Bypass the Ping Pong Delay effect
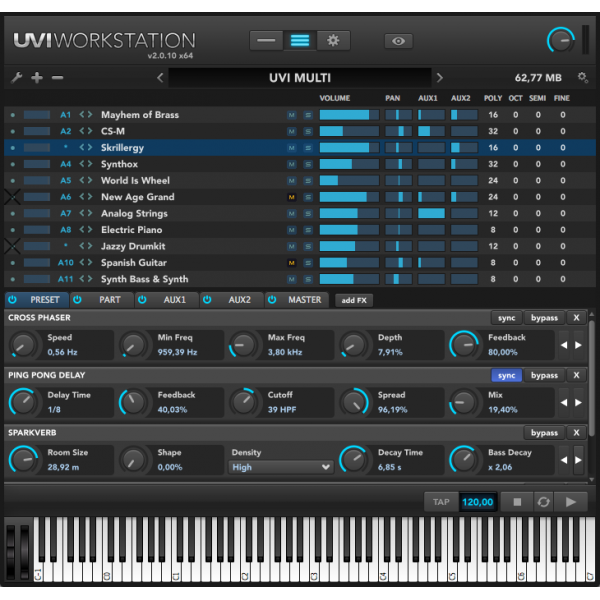Viewport: 600px width, 600px height. [x=544, y=375]
